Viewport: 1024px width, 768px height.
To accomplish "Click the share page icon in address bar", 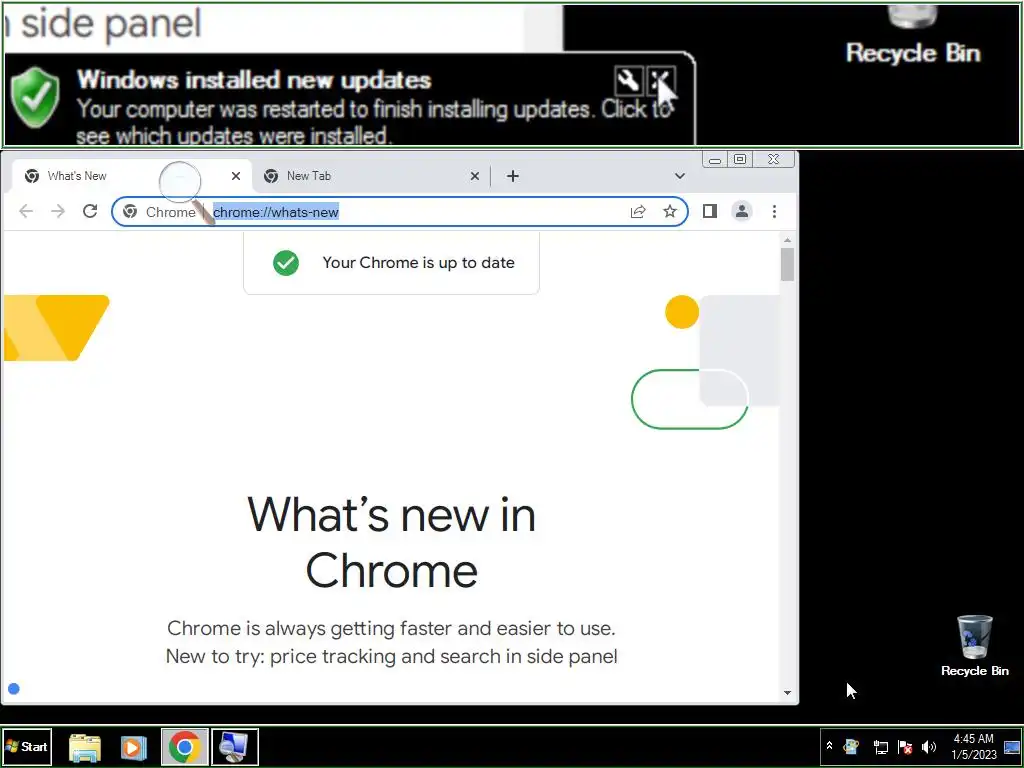I will click(638, 211).
